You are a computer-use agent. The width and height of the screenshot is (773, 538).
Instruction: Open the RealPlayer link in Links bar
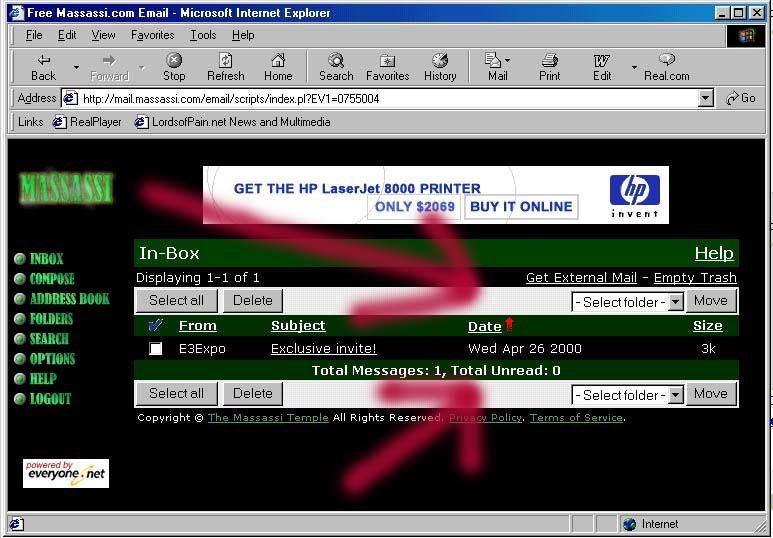click(87, 122)
